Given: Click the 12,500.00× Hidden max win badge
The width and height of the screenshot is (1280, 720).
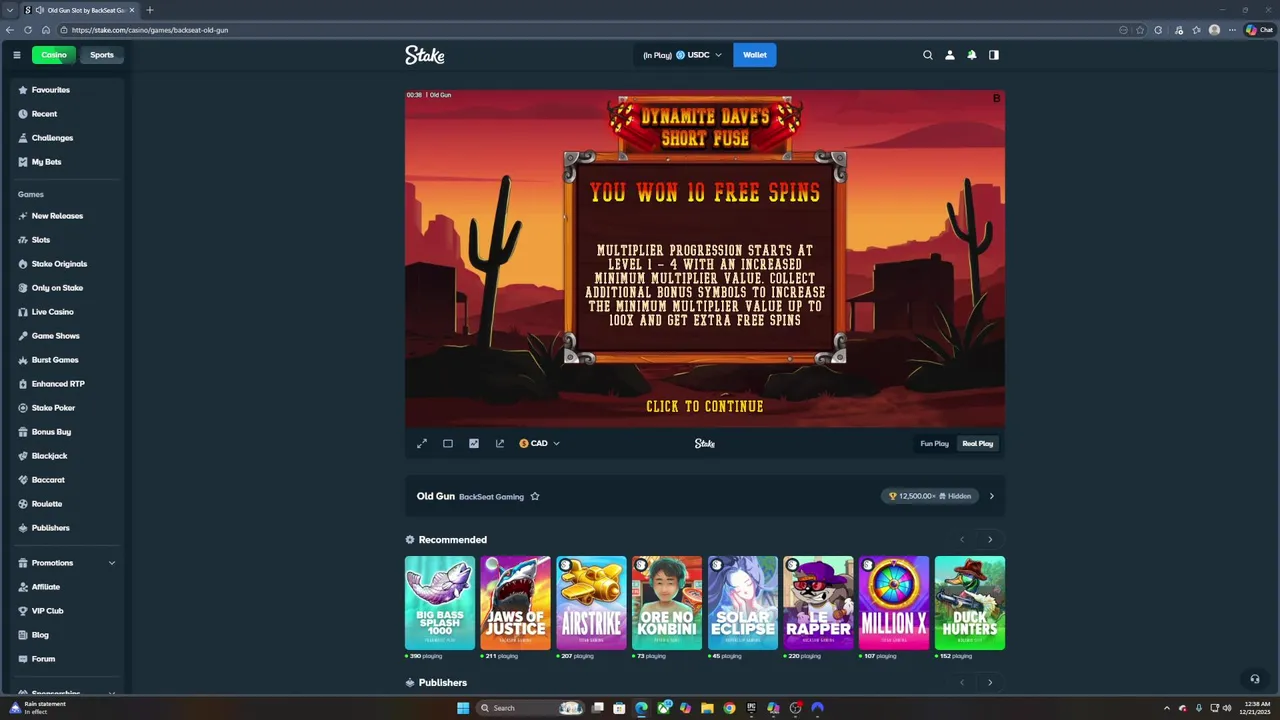Looking at the screenshot, I should click(930, 496).
